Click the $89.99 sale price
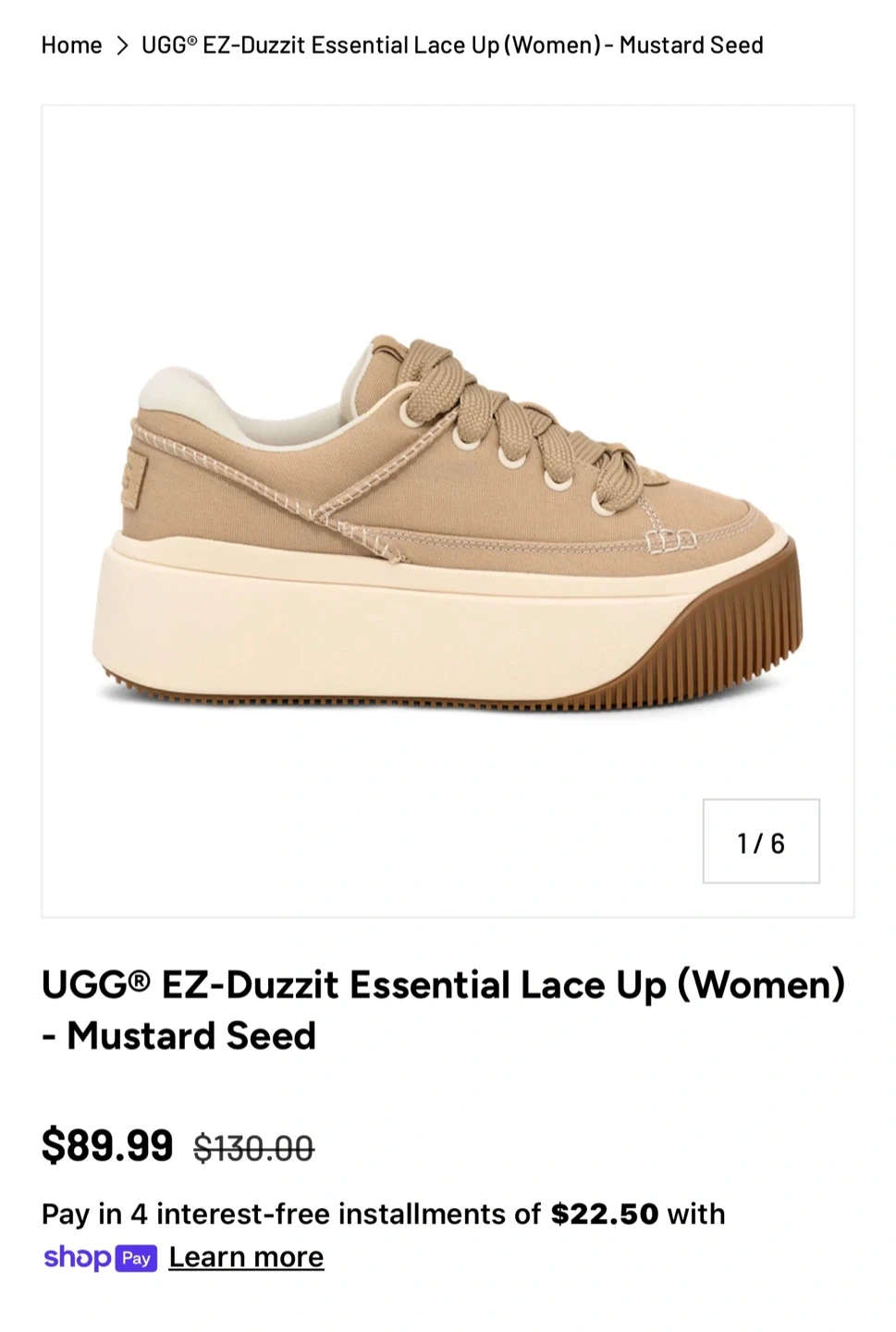 click(x=107, y=1145)
